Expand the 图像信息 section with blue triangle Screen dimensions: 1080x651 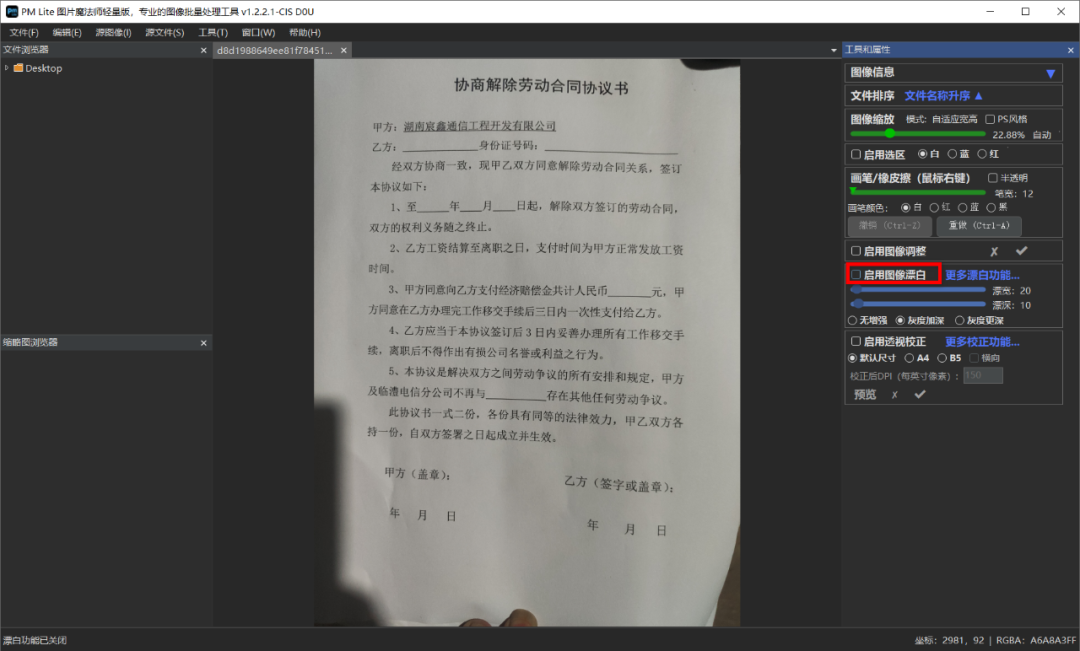pos(1050,74)
